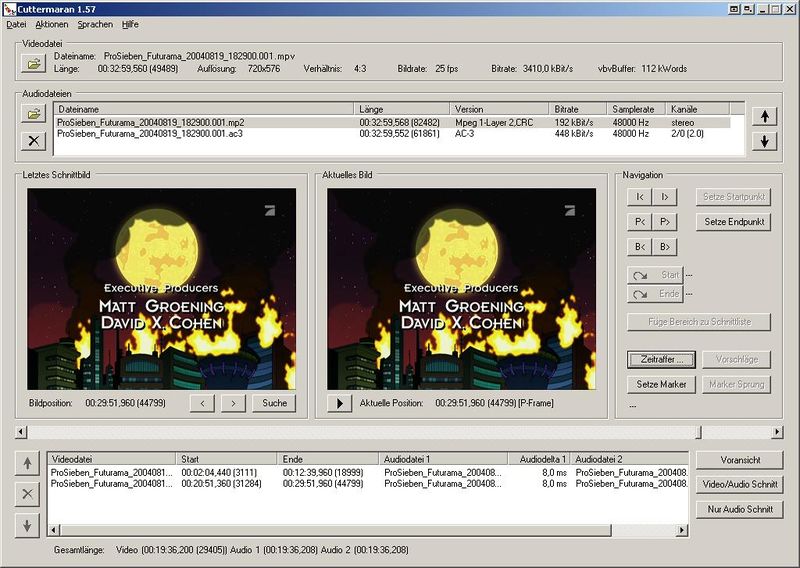Click the Setze Endpunkt button
This screenshot has width=800, height=568.
[x=734, y=222]
